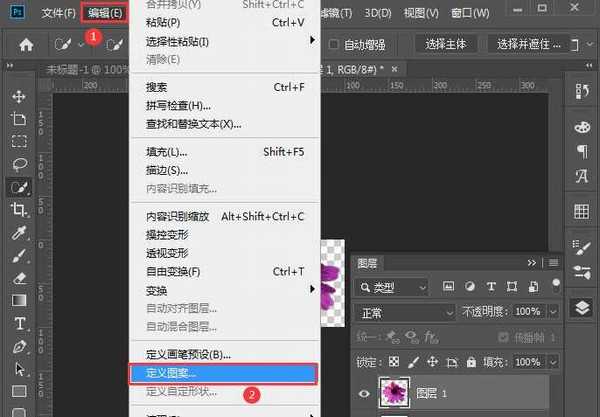600x417 pixels.
Task: Toggle visibility of 图层 1 layer
Action: [364, 393]
